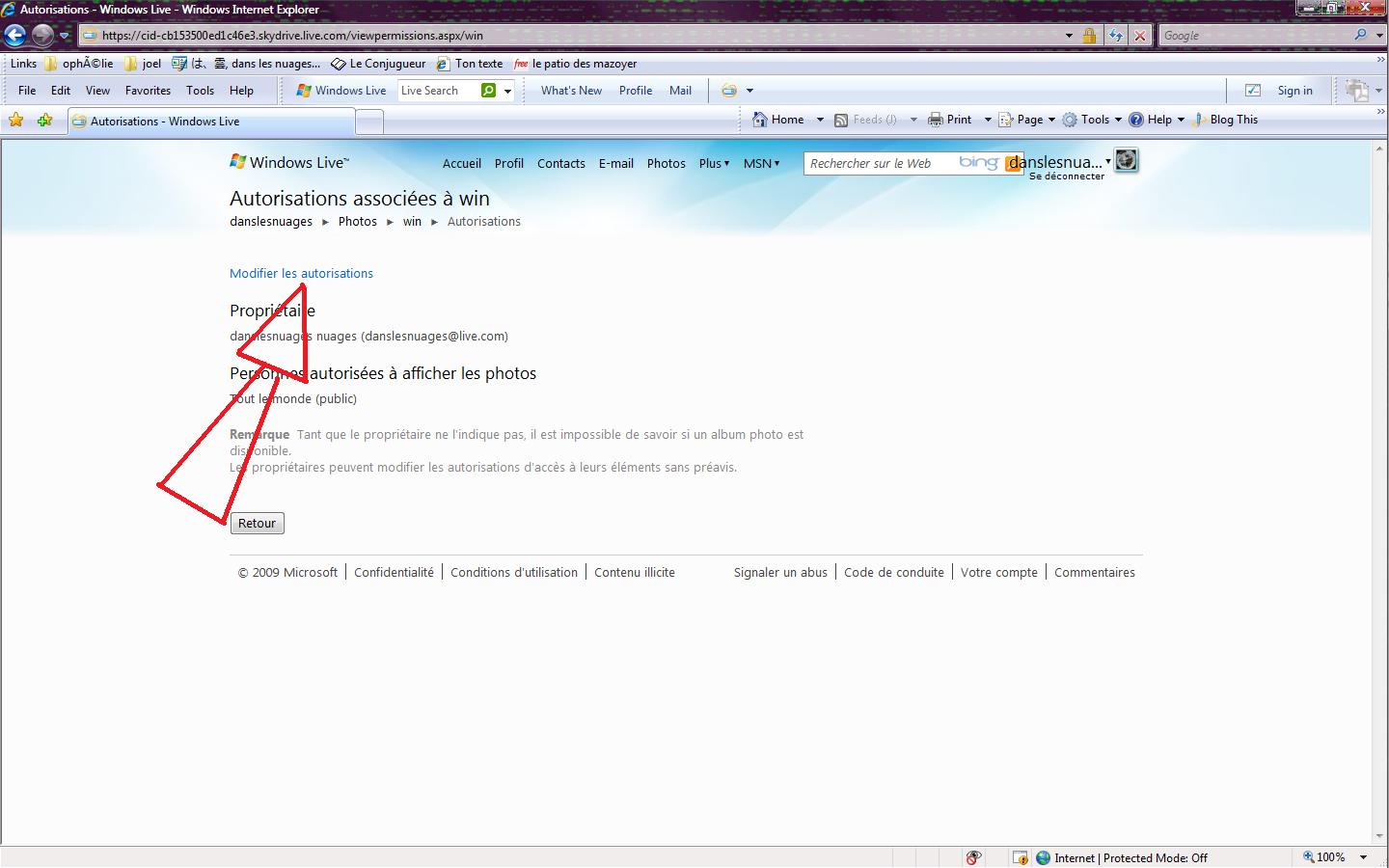Expand the Home button dropdown arrow

(x=820, y=120)
